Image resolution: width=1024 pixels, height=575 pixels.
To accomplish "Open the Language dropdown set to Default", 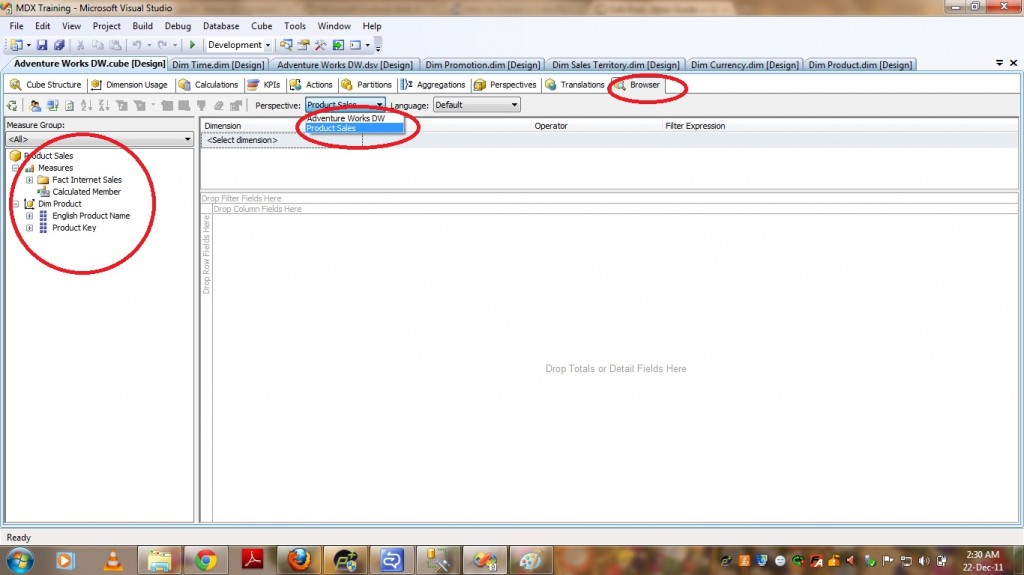I will [515, 105].
